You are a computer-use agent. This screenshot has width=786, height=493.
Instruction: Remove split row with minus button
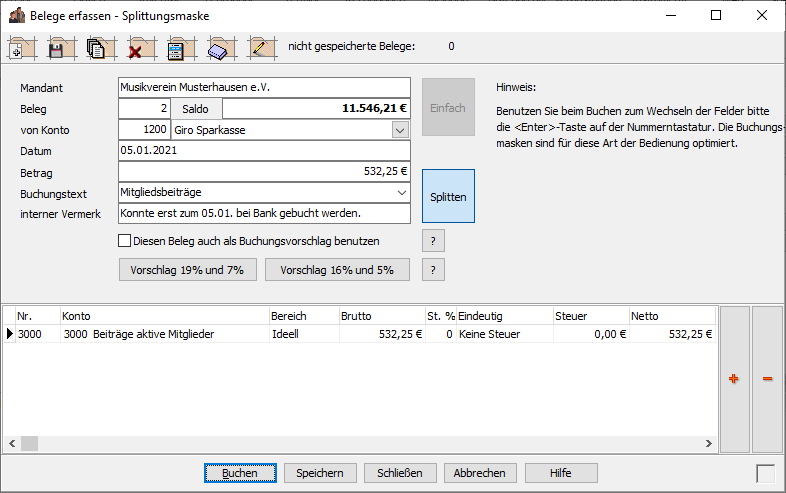pos(768,379)
